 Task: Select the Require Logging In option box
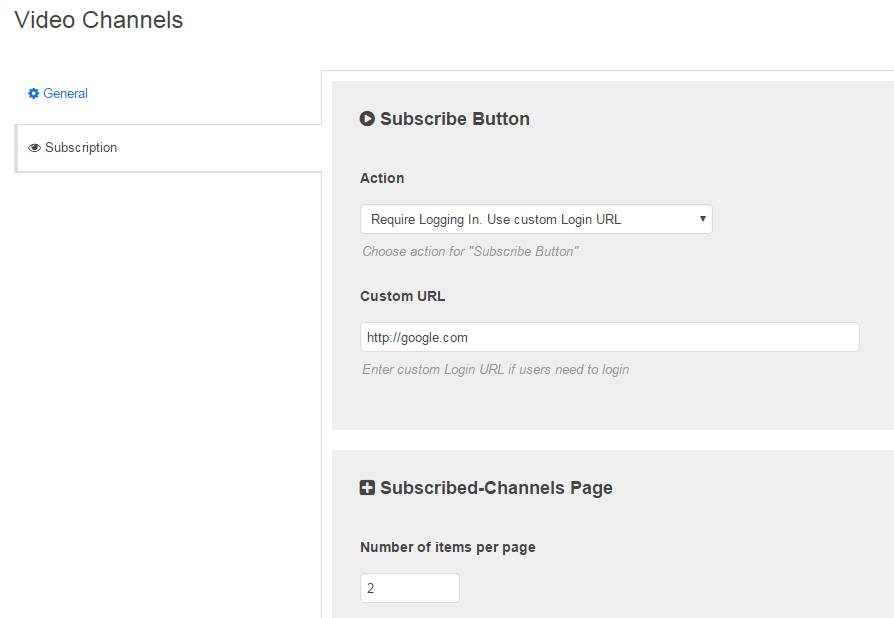[535, 219]
